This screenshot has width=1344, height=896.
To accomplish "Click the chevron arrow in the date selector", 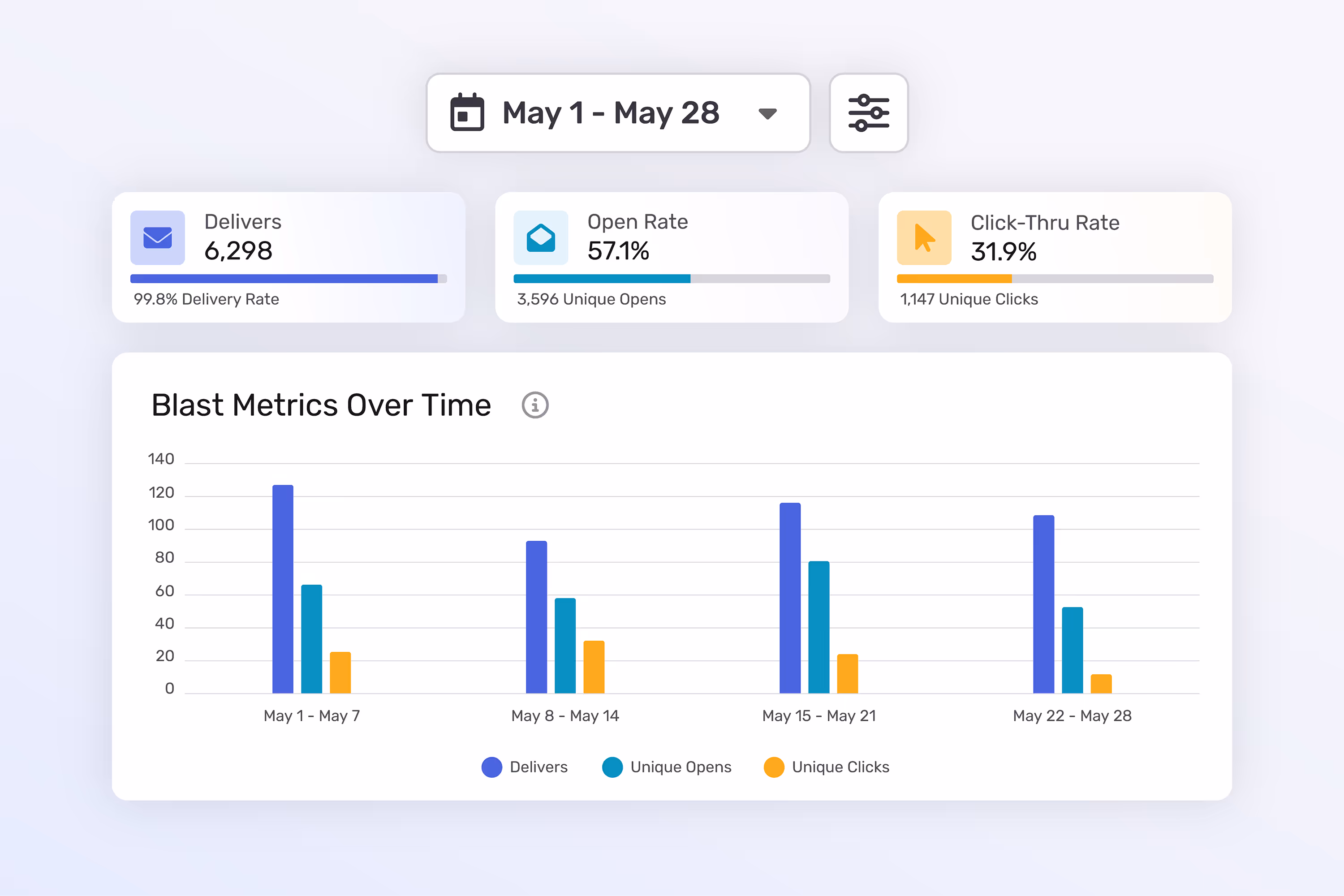I will click(768, 113).
